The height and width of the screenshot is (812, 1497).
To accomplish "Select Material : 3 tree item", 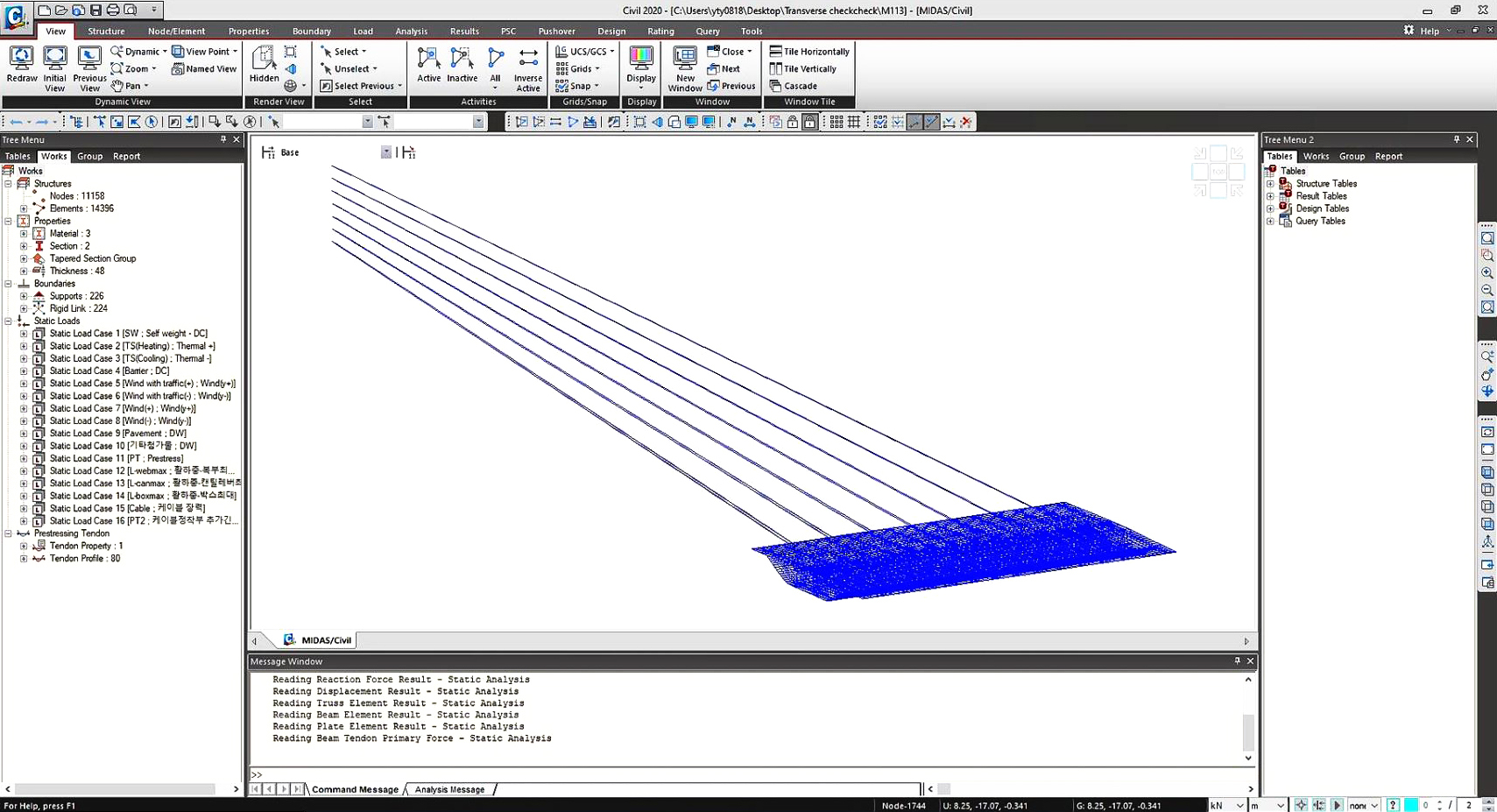I will point(70,234).
